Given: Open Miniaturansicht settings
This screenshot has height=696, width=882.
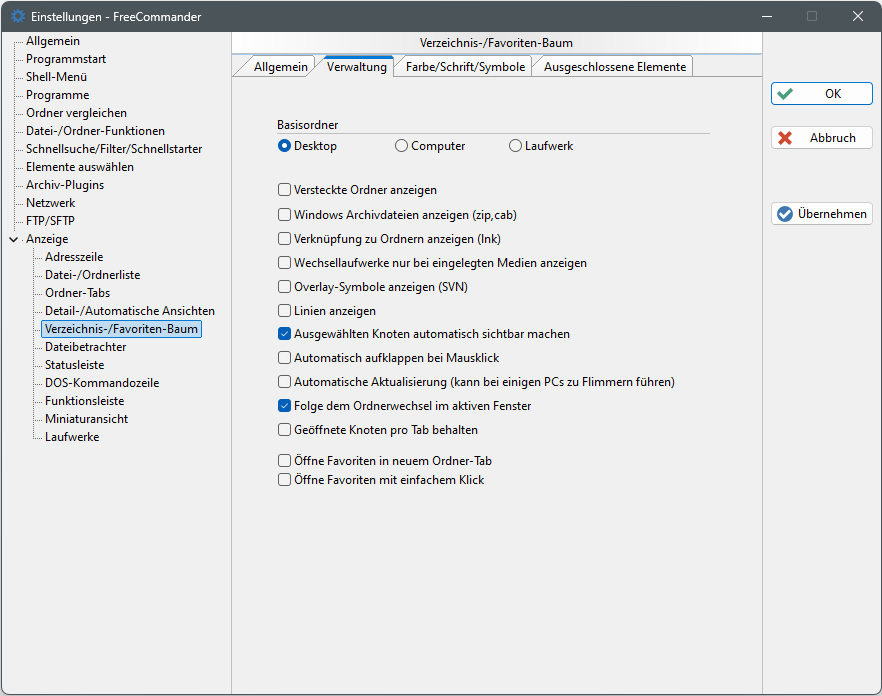Looking at the screenshot, I should point(87,419).
